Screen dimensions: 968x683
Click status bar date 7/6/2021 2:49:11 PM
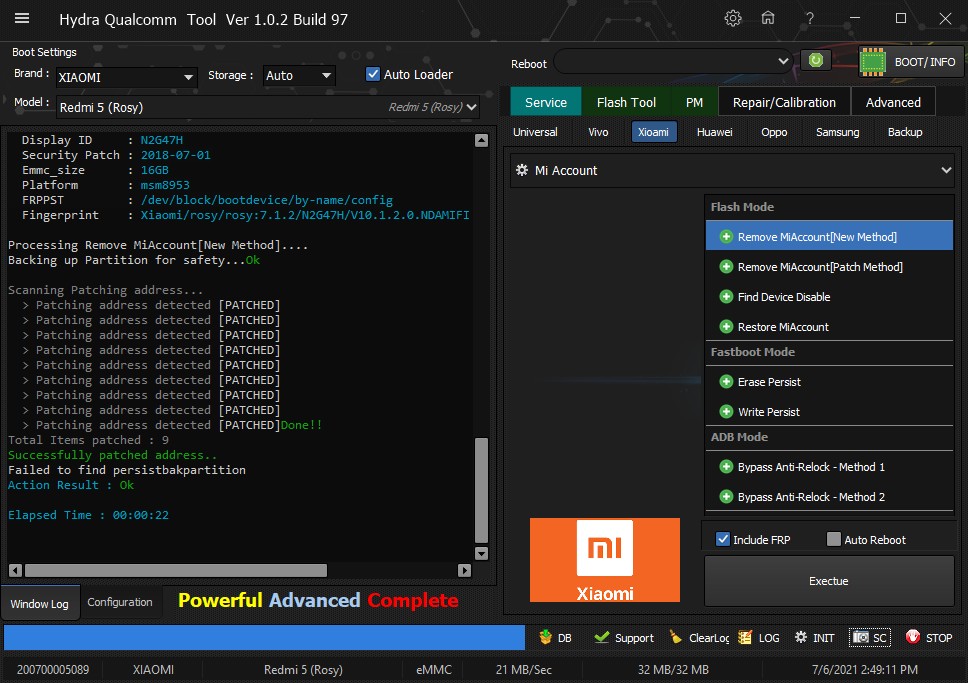(x=864, y=669)
